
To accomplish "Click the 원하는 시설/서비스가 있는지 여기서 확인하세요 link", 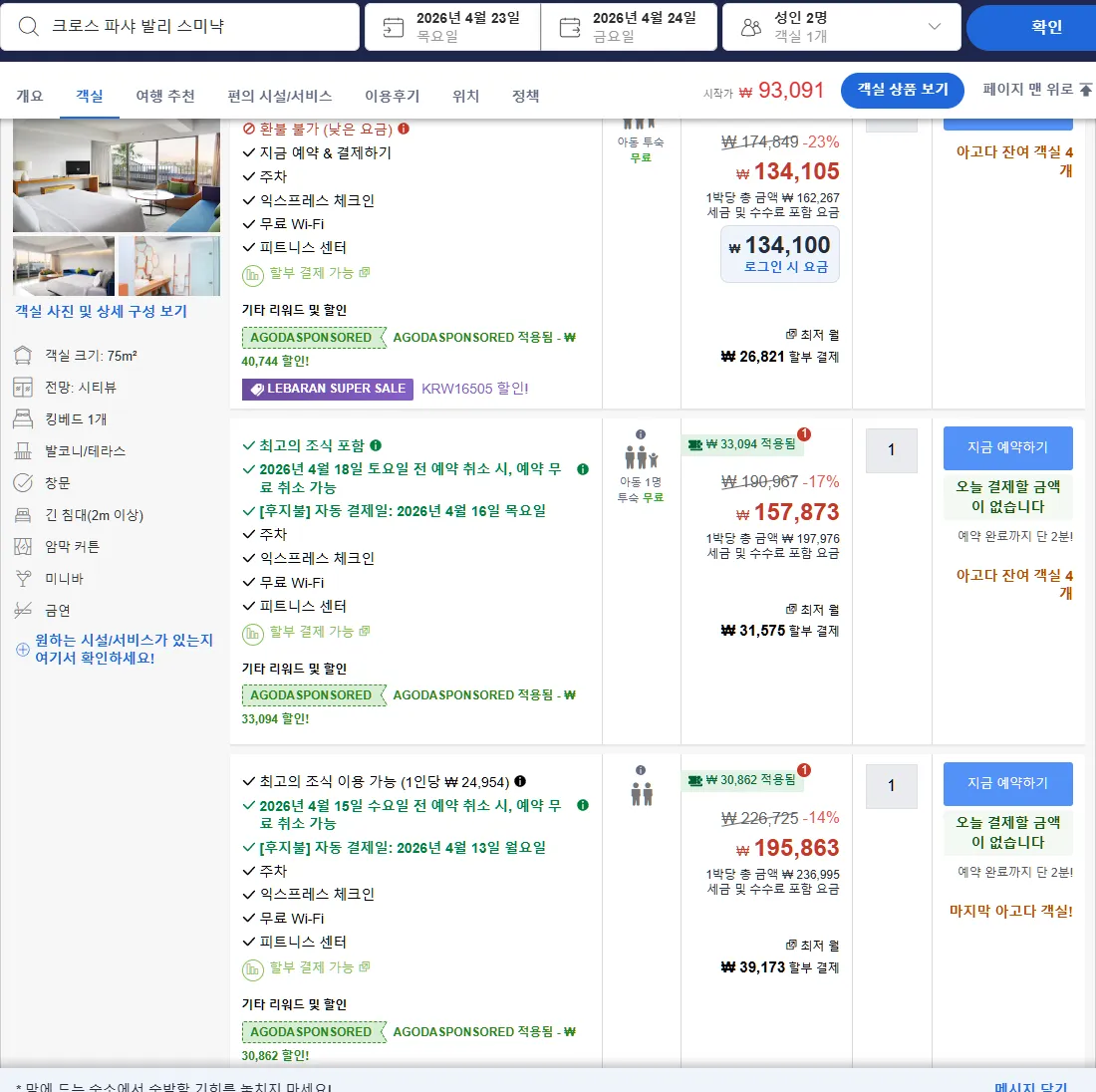I will point(124,649).
